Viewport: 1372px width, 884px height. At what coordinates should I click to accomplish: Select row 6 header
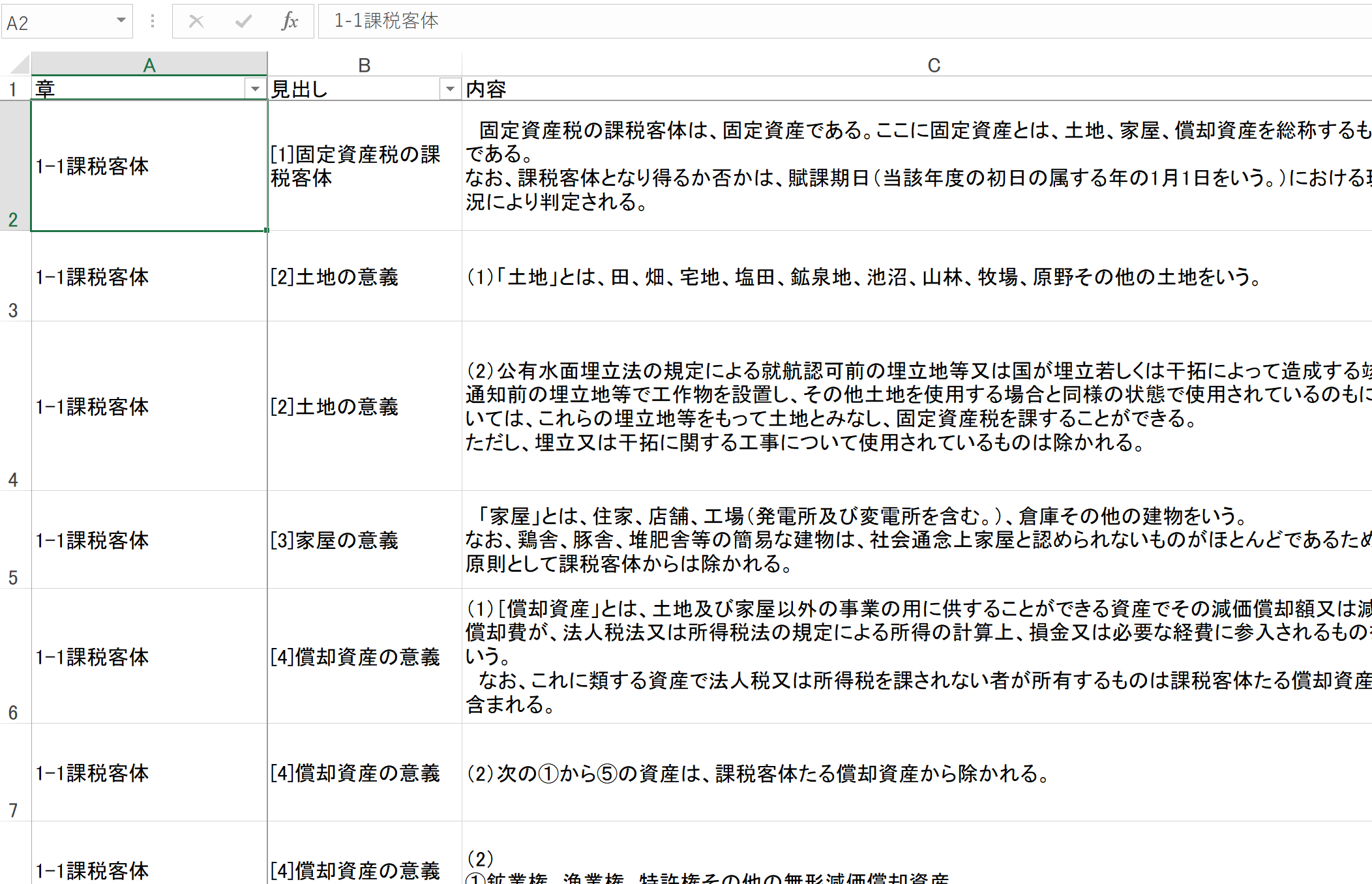click(x=14, y=656)
